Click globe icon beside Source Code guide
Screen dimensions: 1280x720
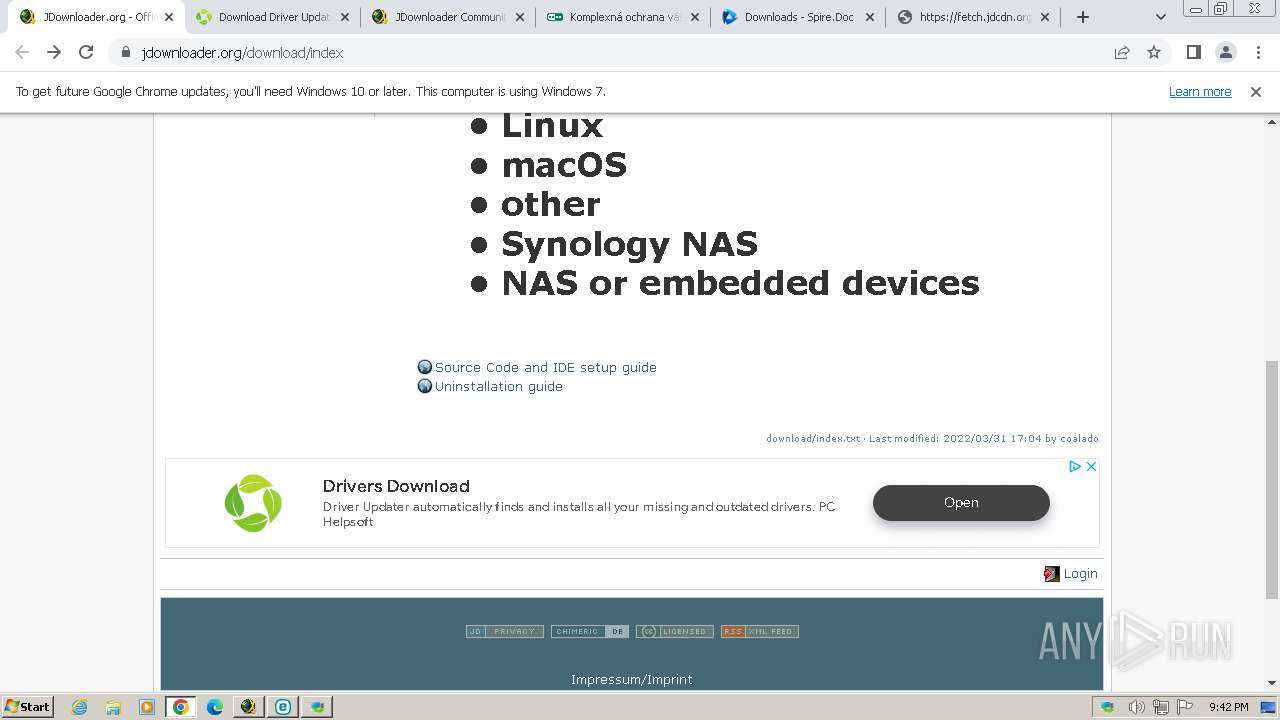[x=425, y=367]
